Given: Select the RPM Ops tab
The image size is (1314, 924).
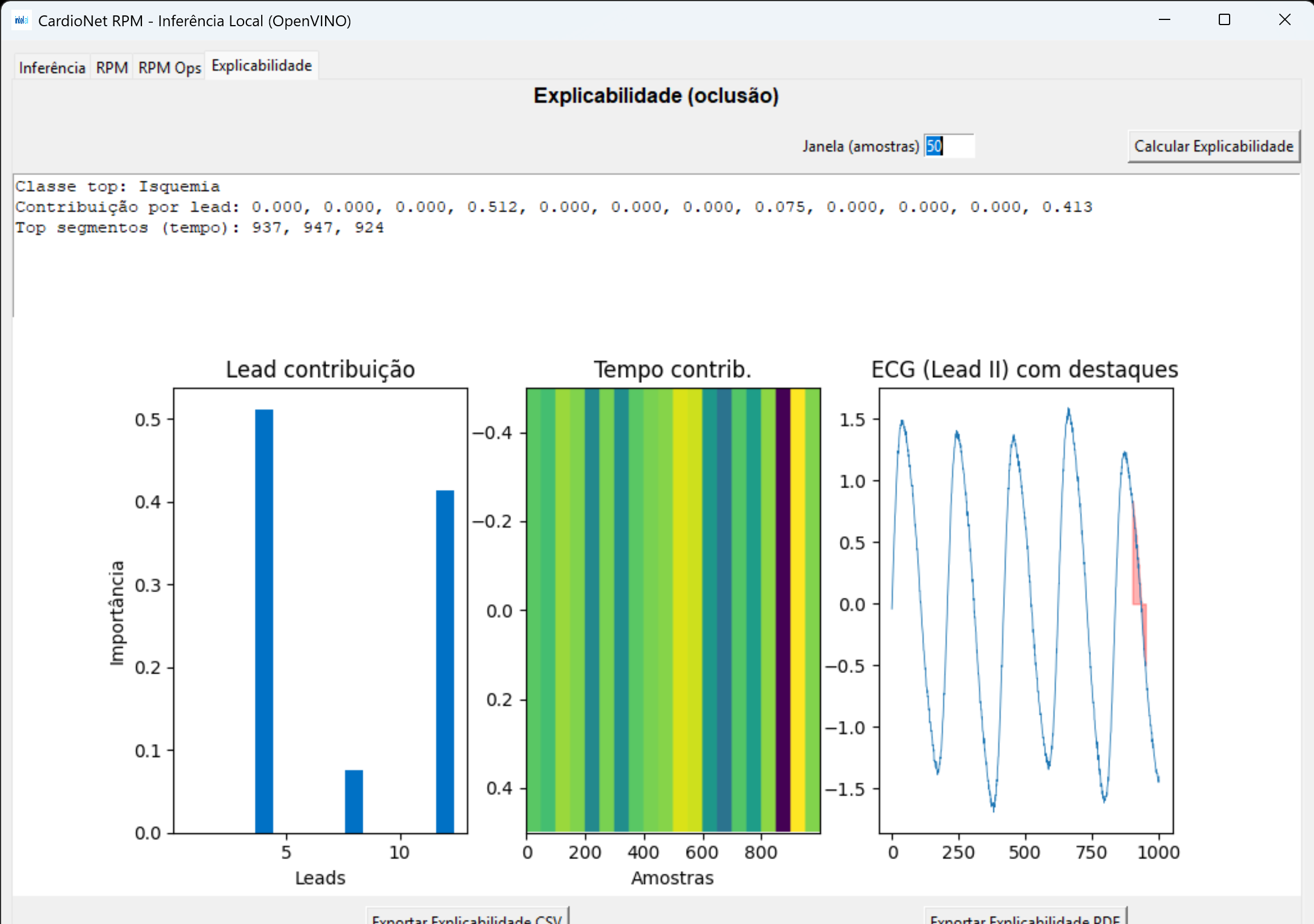Looking at the screenshot, I should pos(169,67).
